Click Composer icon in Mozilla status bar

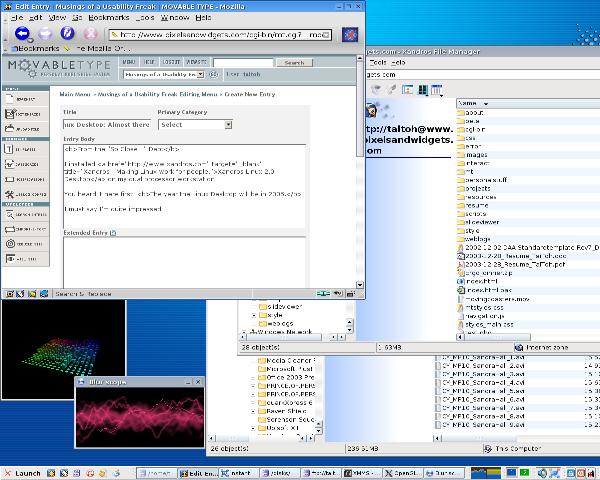32,294
